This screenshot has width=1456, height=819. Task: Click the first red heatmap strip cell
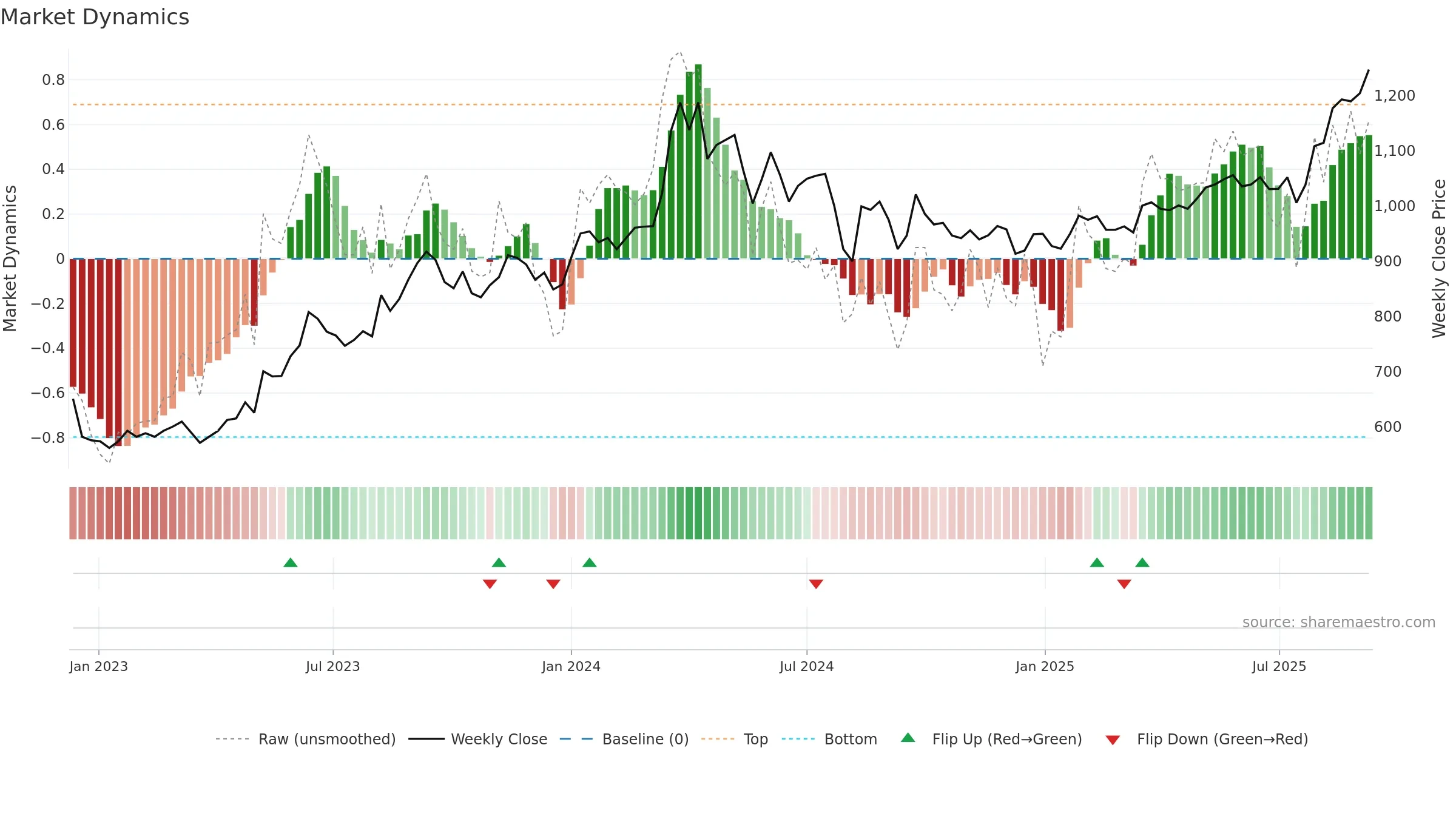[73, 513]
